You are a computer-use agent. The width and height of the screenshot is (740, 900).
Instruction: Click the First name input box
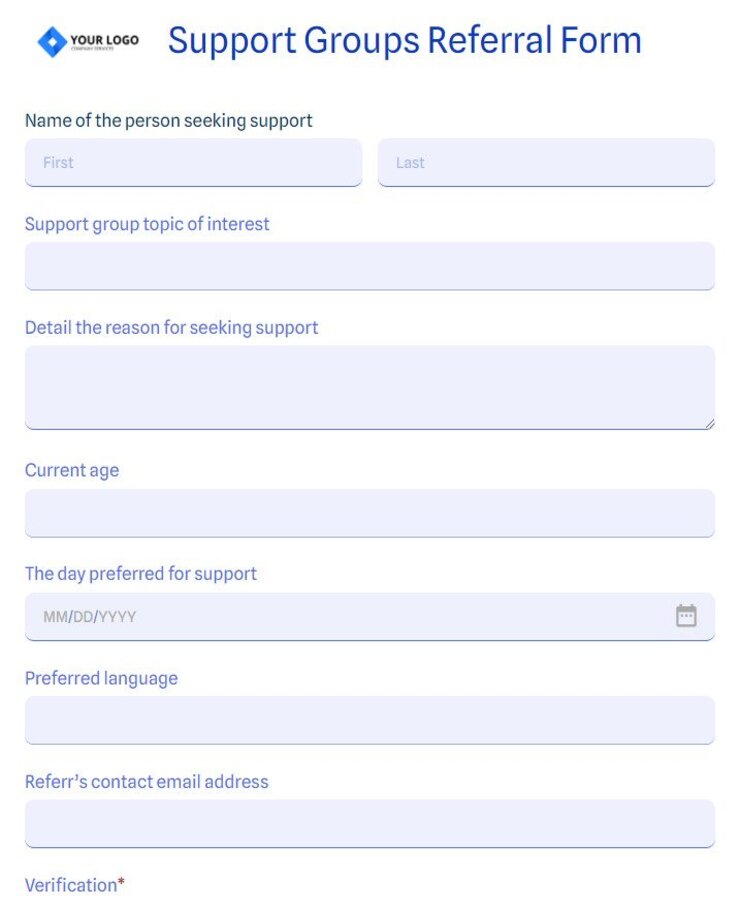192,162
